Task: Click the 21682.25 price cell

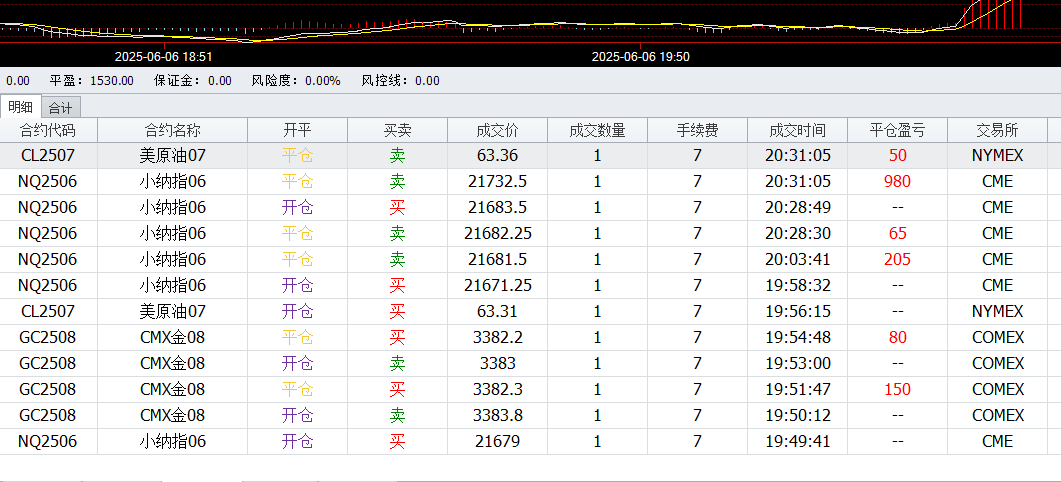Action: [497, 234]
